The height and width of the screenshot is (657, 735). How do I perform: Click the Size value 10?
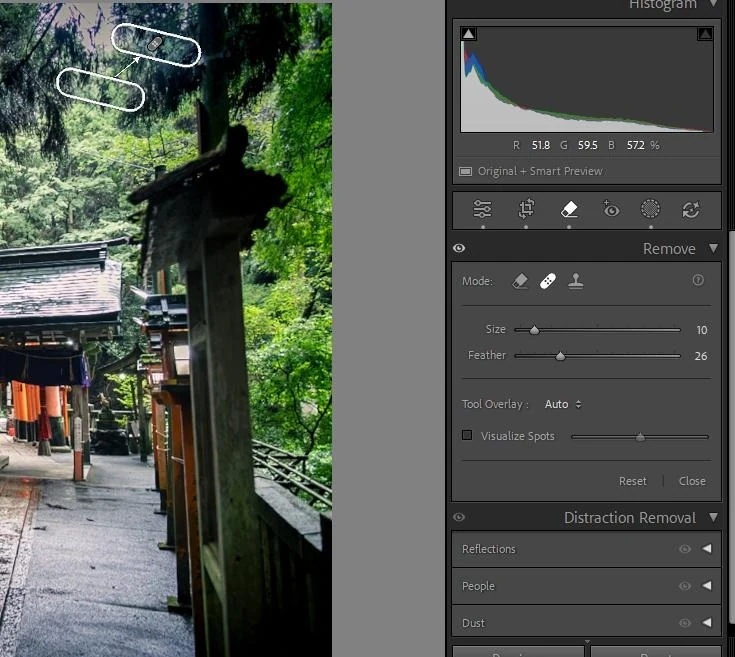(x=701, y=330)
